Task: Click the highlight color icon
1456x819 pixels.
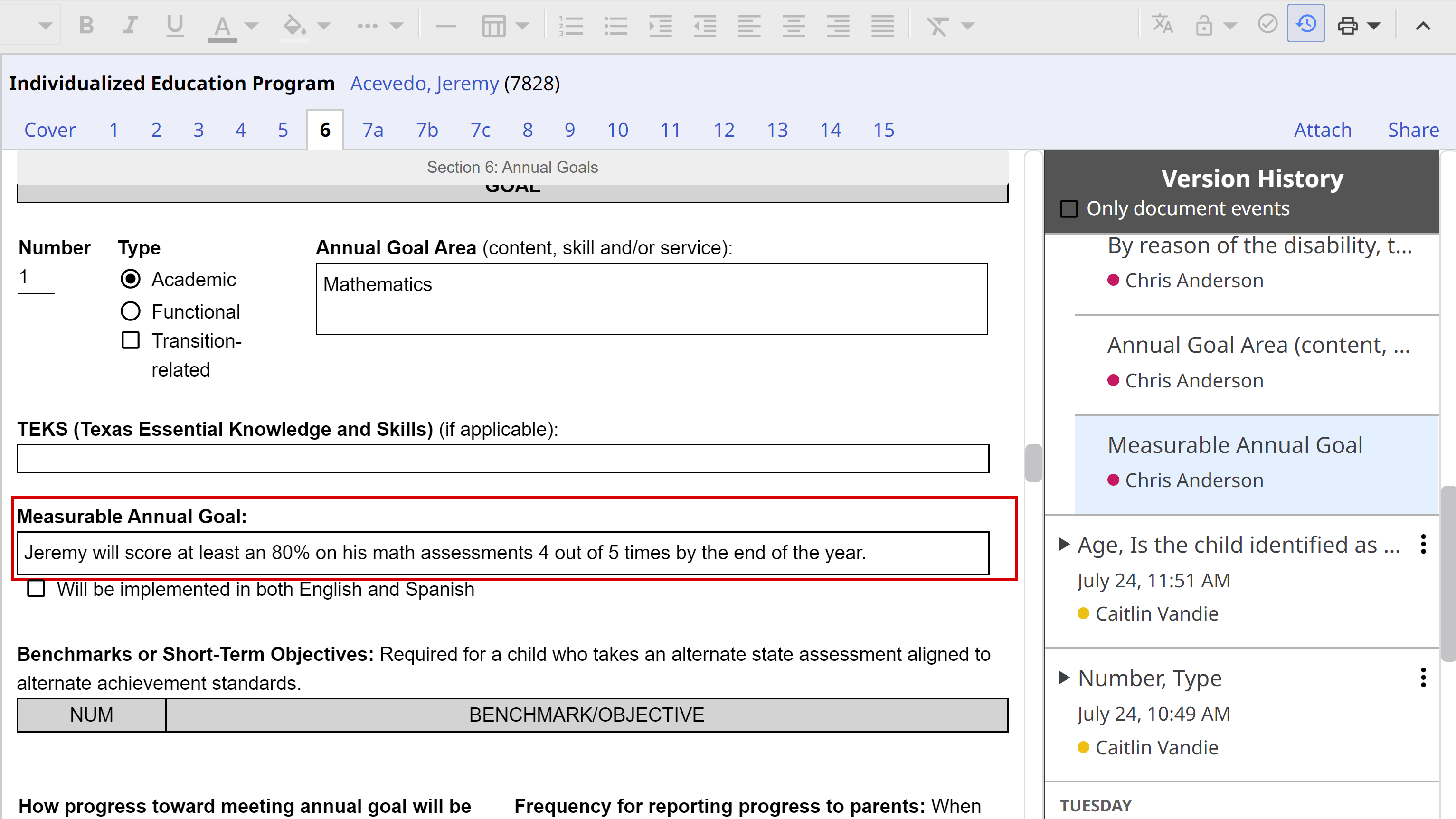Action: 289,25
